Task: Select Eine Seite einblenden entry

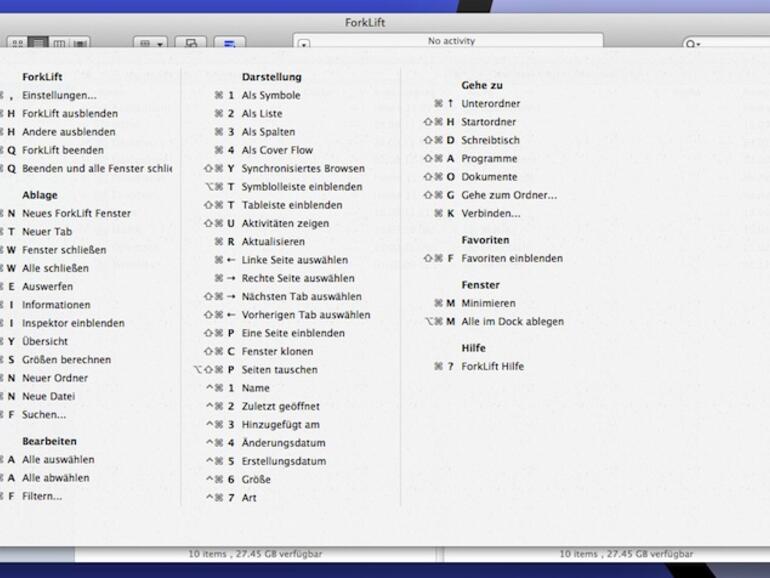Action: tap(293, 333)
